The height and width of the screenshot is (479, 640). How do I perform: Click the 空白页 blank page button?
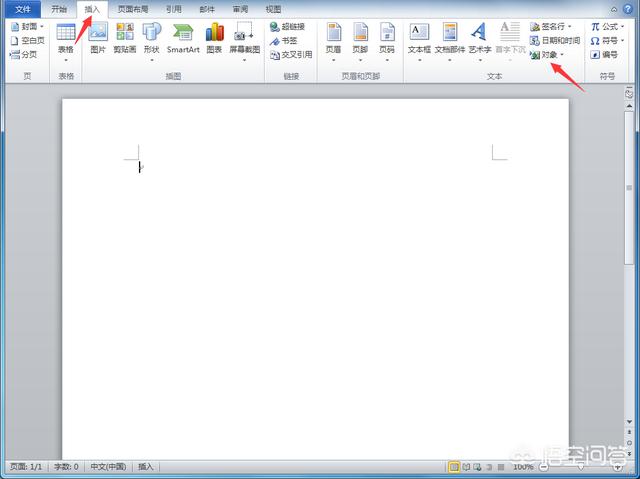28,41
